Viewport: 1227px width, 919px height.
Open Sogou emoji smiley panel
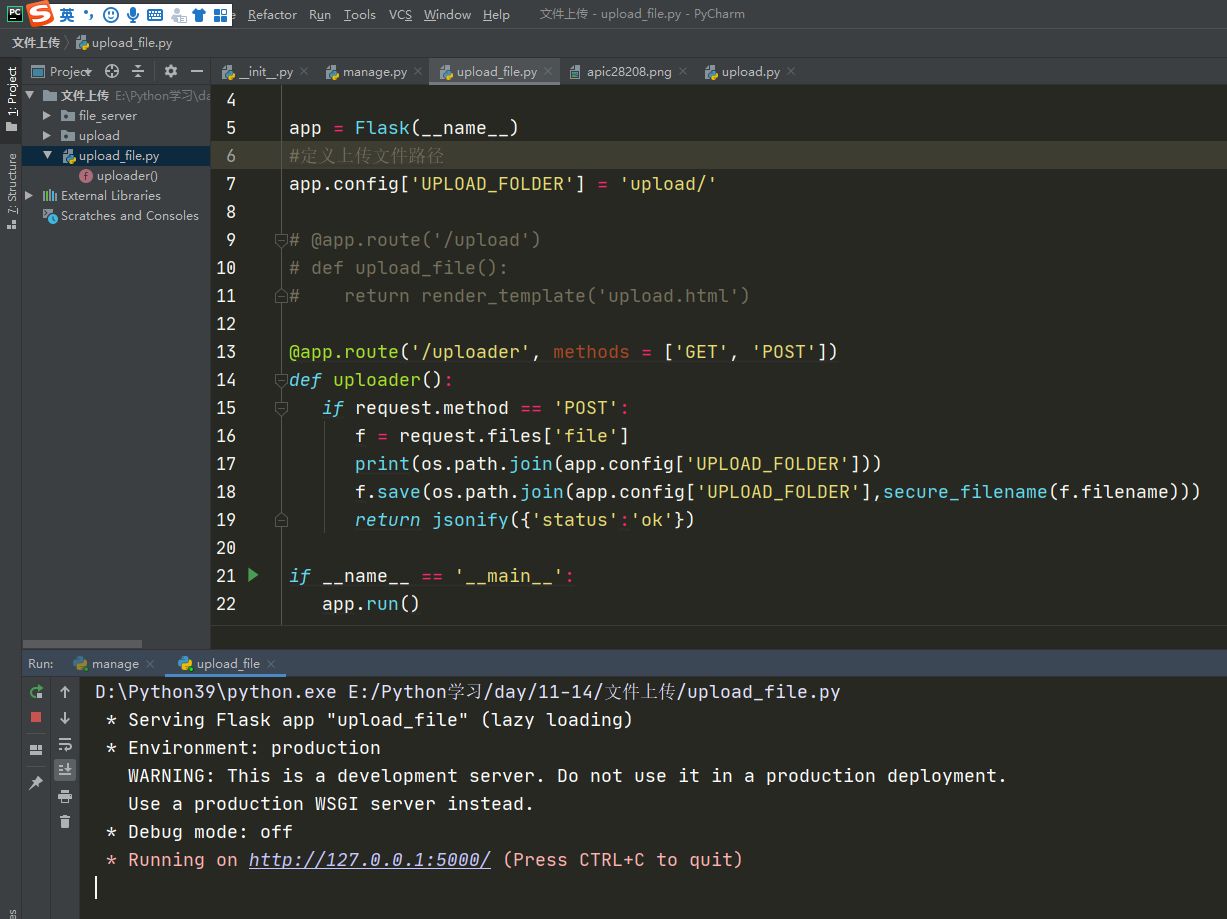(x=110, y=15)
